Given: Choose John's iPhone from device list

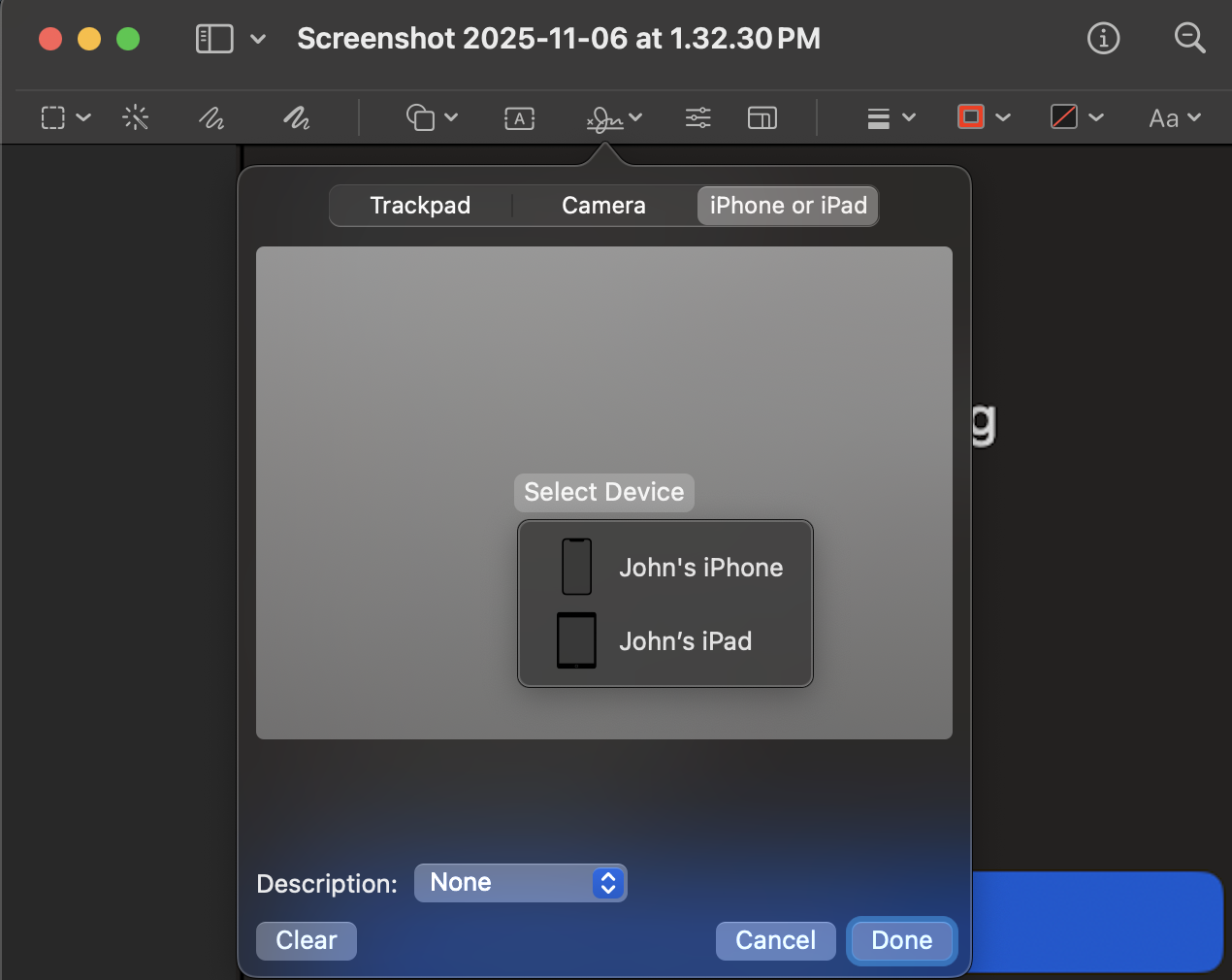Looking at the screenshot, I should tap(665, 567).
